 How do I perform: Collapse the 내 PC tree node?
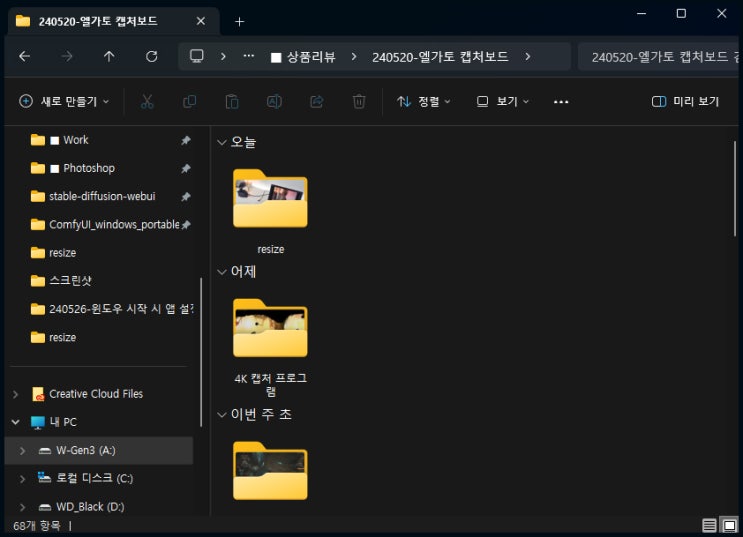(x=16, y=422)
